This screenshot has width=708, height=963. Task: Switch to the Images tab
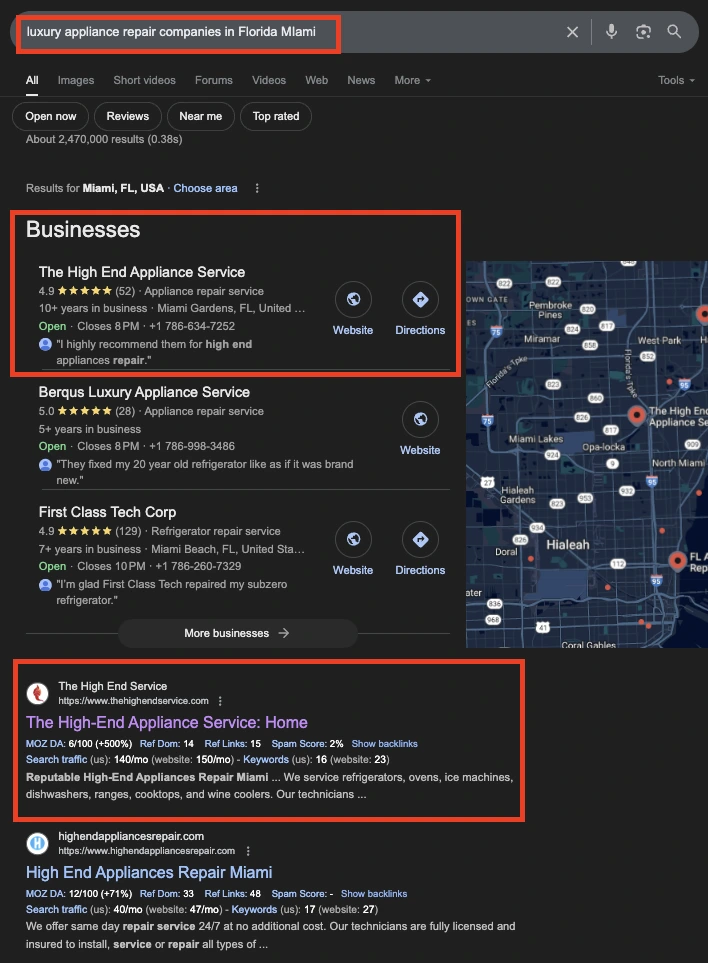pyautogui.click(x=76, y=80)
